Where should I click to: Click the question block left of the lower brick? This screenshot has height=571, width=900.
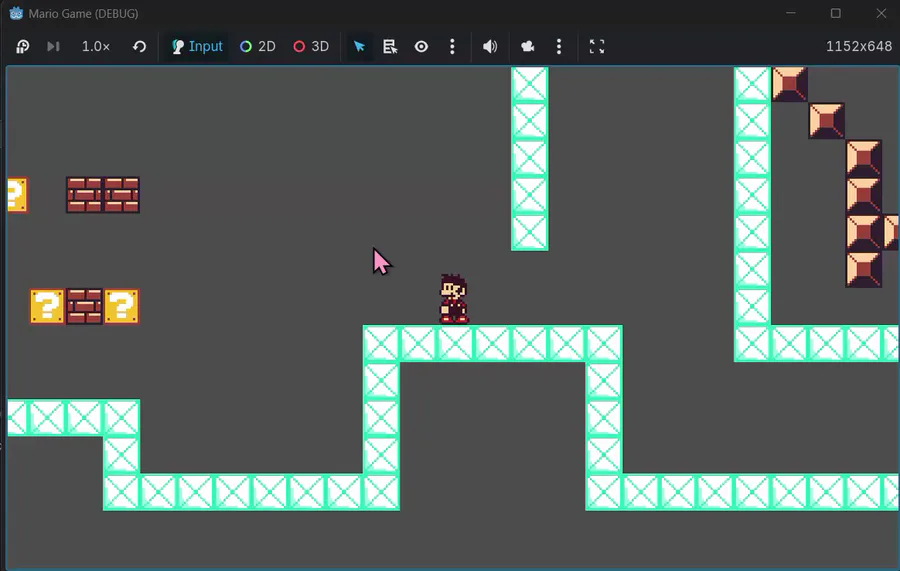click(x=47, y=306)
